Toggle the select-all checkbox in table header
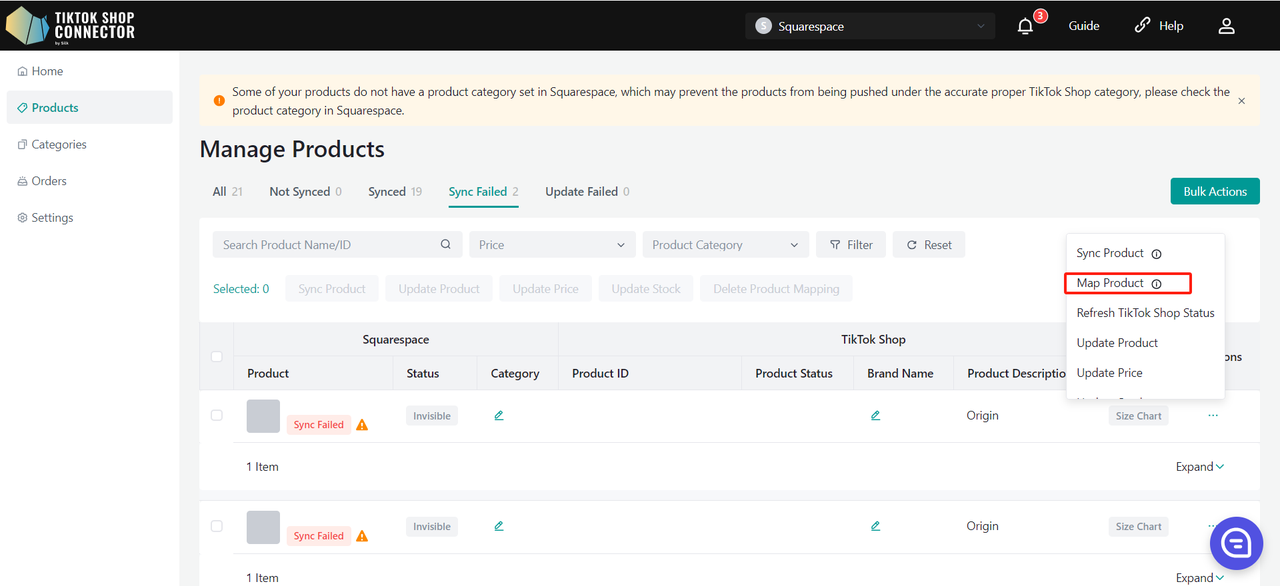This screenshot has width=1280, height=586. click(x=216, y=356)
